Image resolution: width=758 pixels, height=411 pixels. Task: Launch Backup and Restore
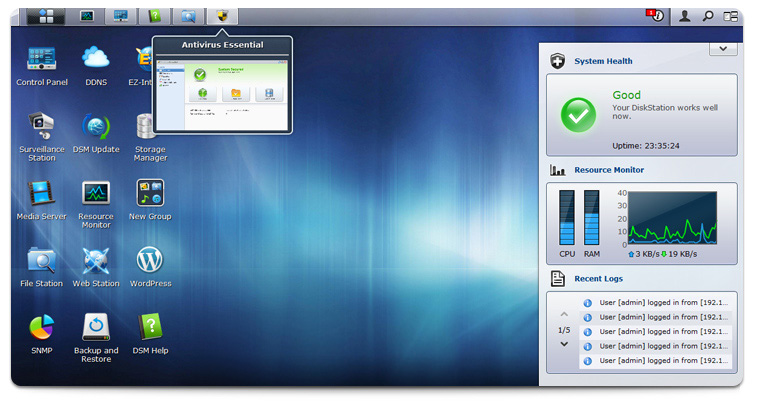point(96,328)
